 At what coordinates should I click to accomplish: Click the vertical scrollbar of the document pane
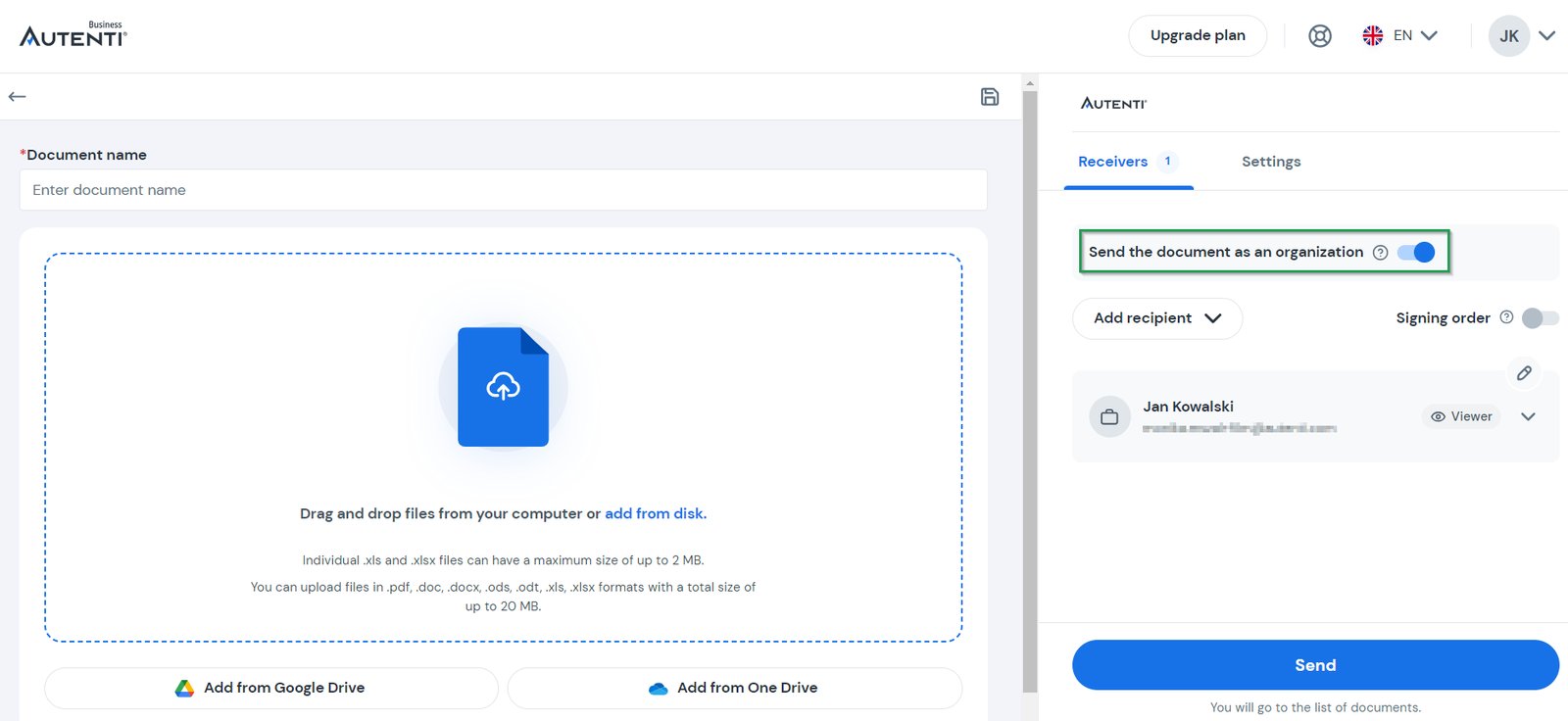(1030, 392)
